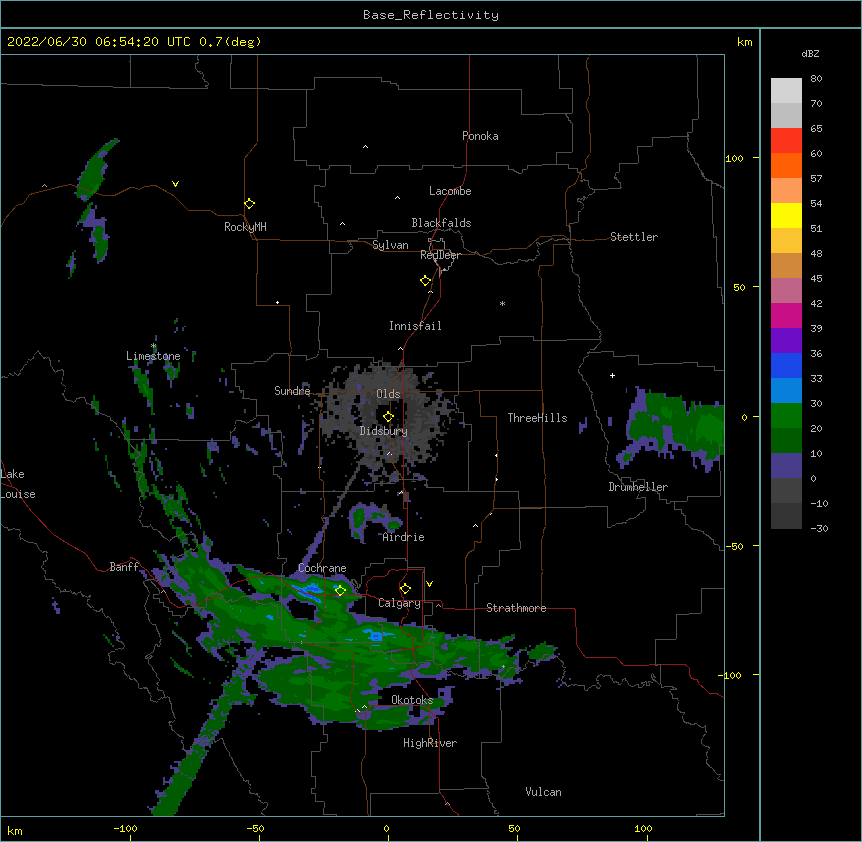This screenshot has height=842, width=862.
Task: Click the -50 tick on right axis
Action: click(734, 546)
